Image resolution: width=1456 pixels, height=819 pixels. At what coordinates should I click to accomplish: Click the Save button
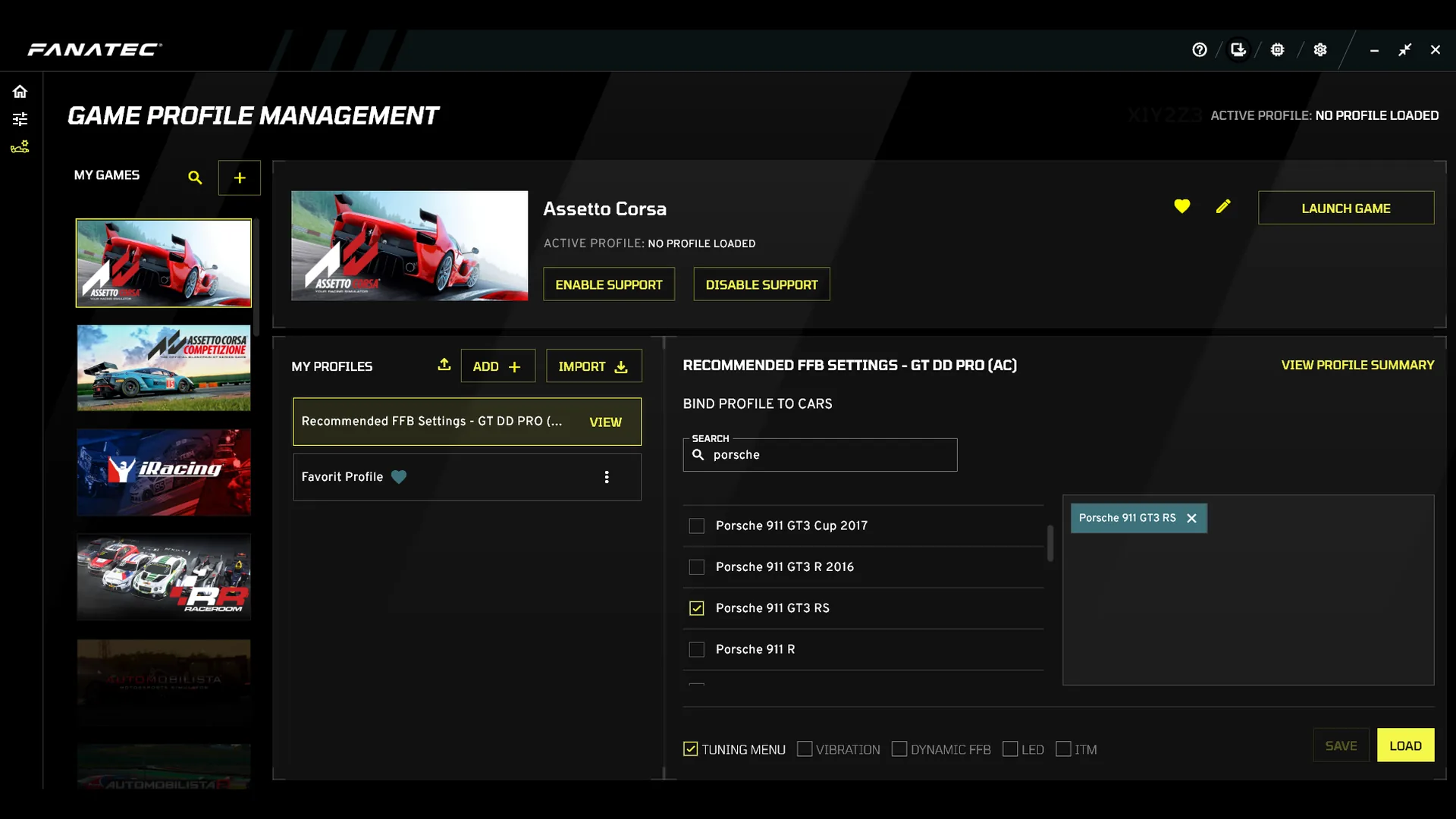(x=1341, y=745)
